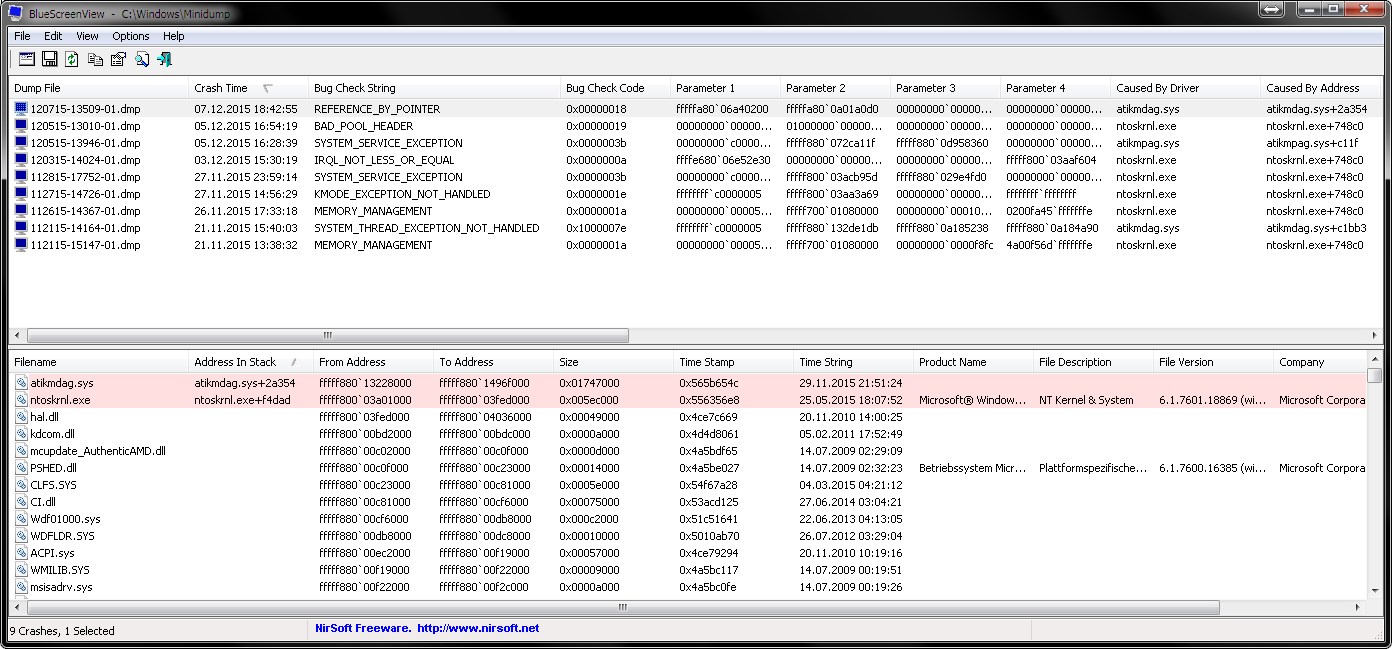Click icon of 112815-17752-01.dmp row

[x=21, y=177]
